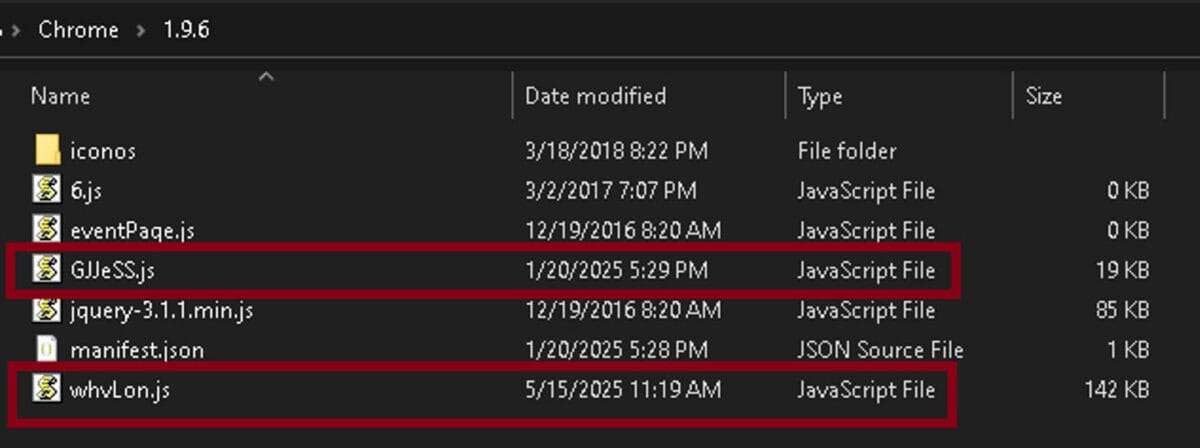Sort files by Type column
The height and width of the screenshot is (448, 1200).
tap(820, 97)
